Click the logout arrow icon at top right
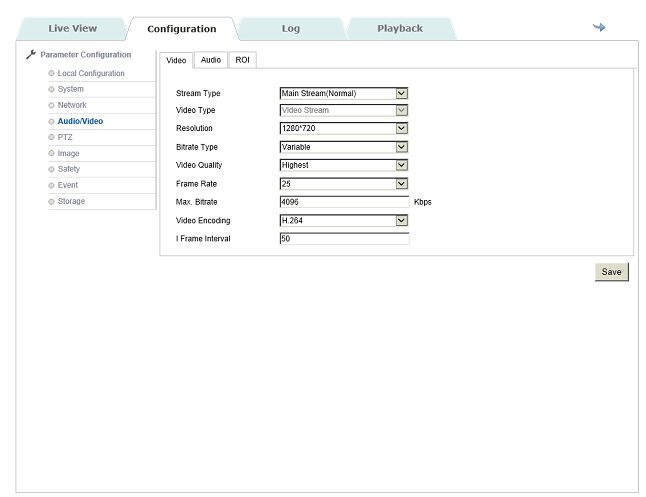 pyautogui.click(x=599, y=27)
